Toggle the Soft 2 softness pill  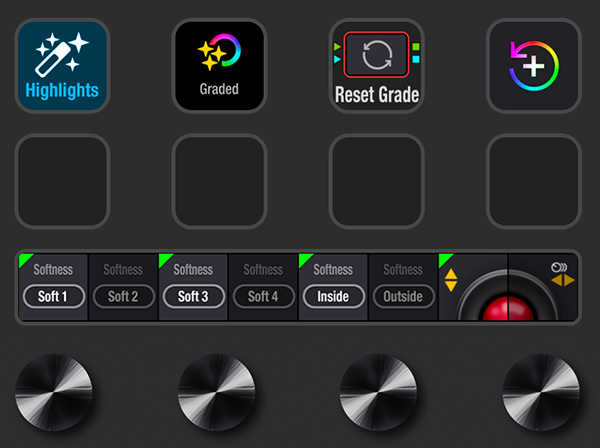pos(124,296)
